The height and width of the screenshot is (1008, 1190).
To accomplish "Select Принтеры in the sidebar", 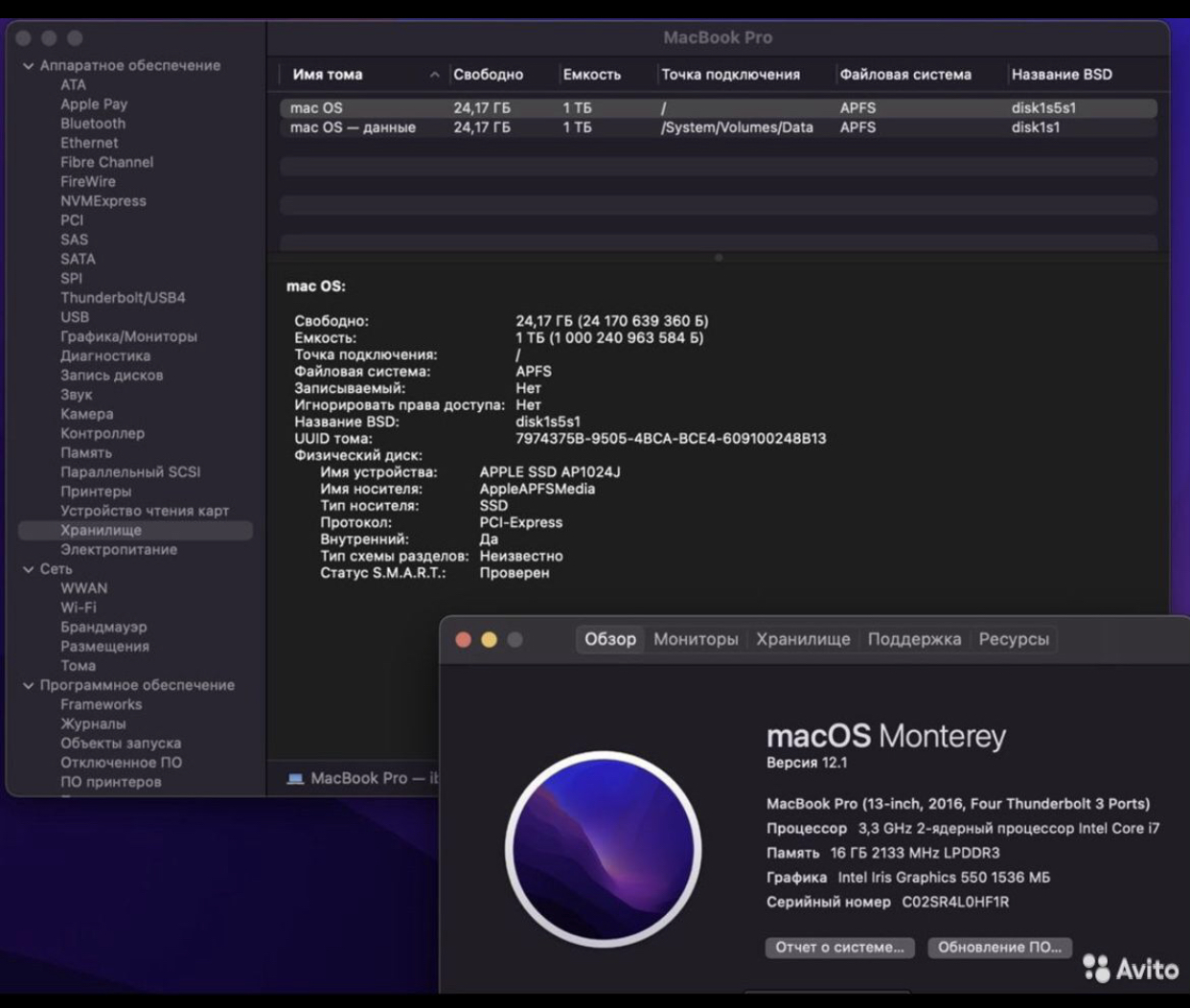I will 96,492.
